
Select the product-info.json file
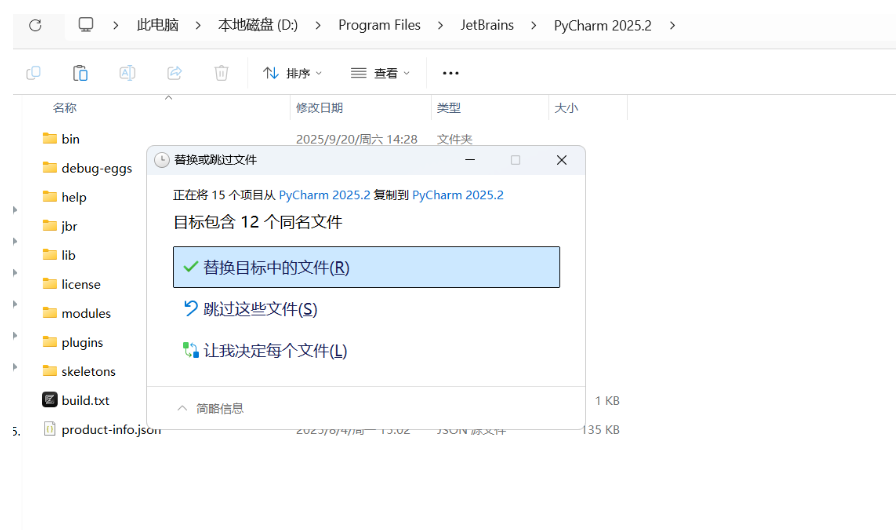coord(102,429)
